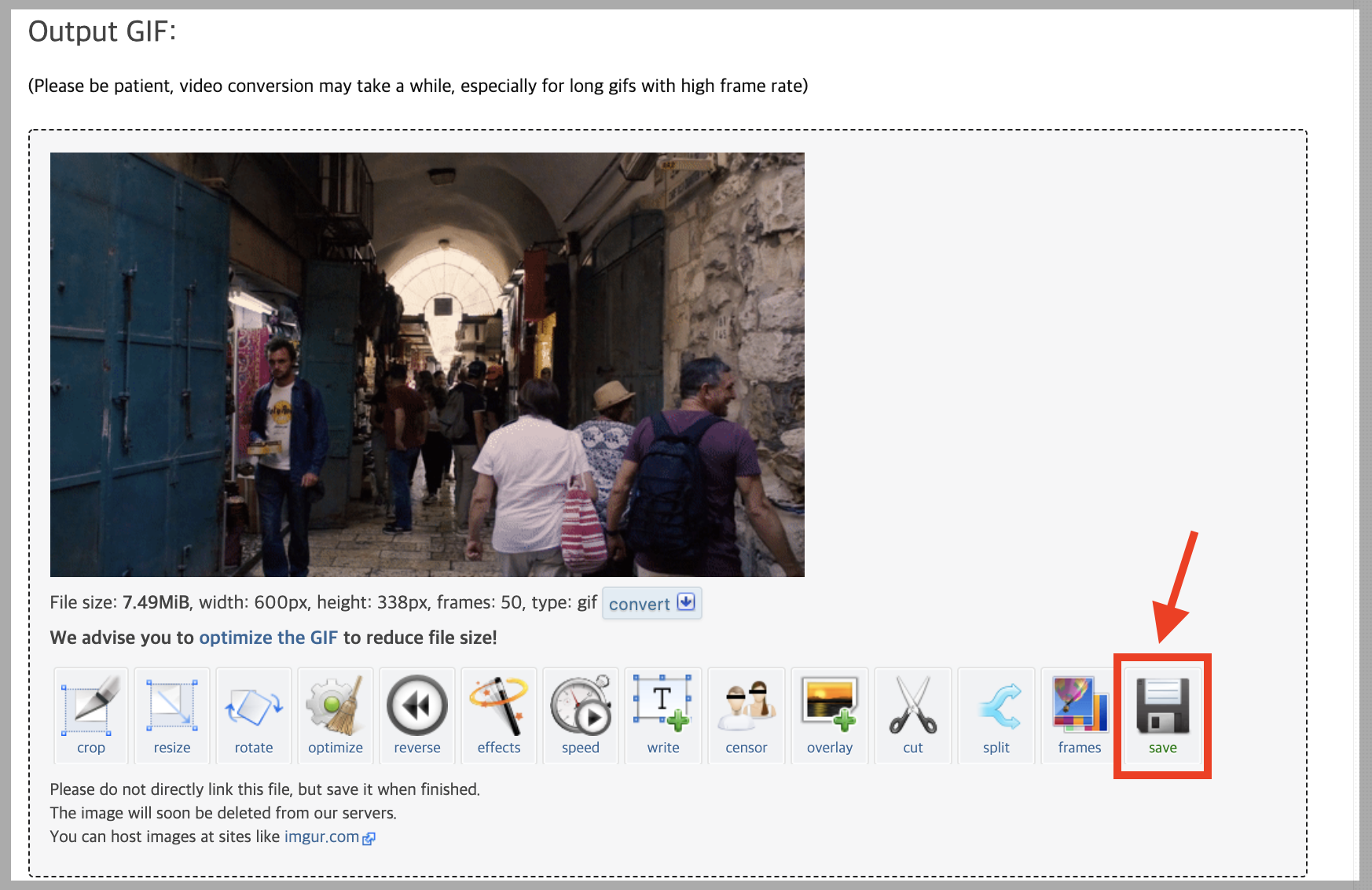
Task: View the frames tool
Action: [1080, 715]
